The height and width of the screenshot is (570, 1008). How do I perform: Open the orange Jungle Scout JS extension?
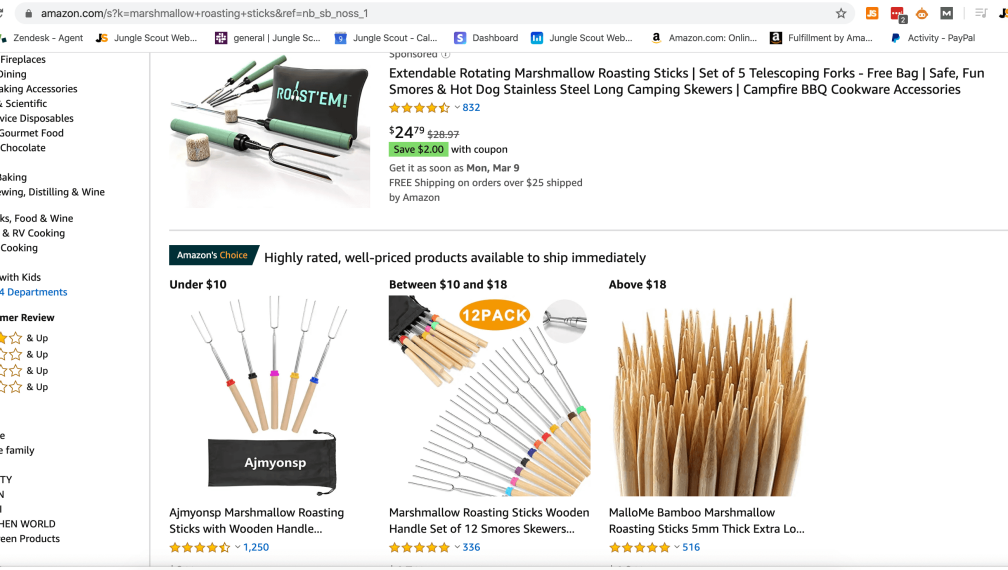(x=872, y=13)
